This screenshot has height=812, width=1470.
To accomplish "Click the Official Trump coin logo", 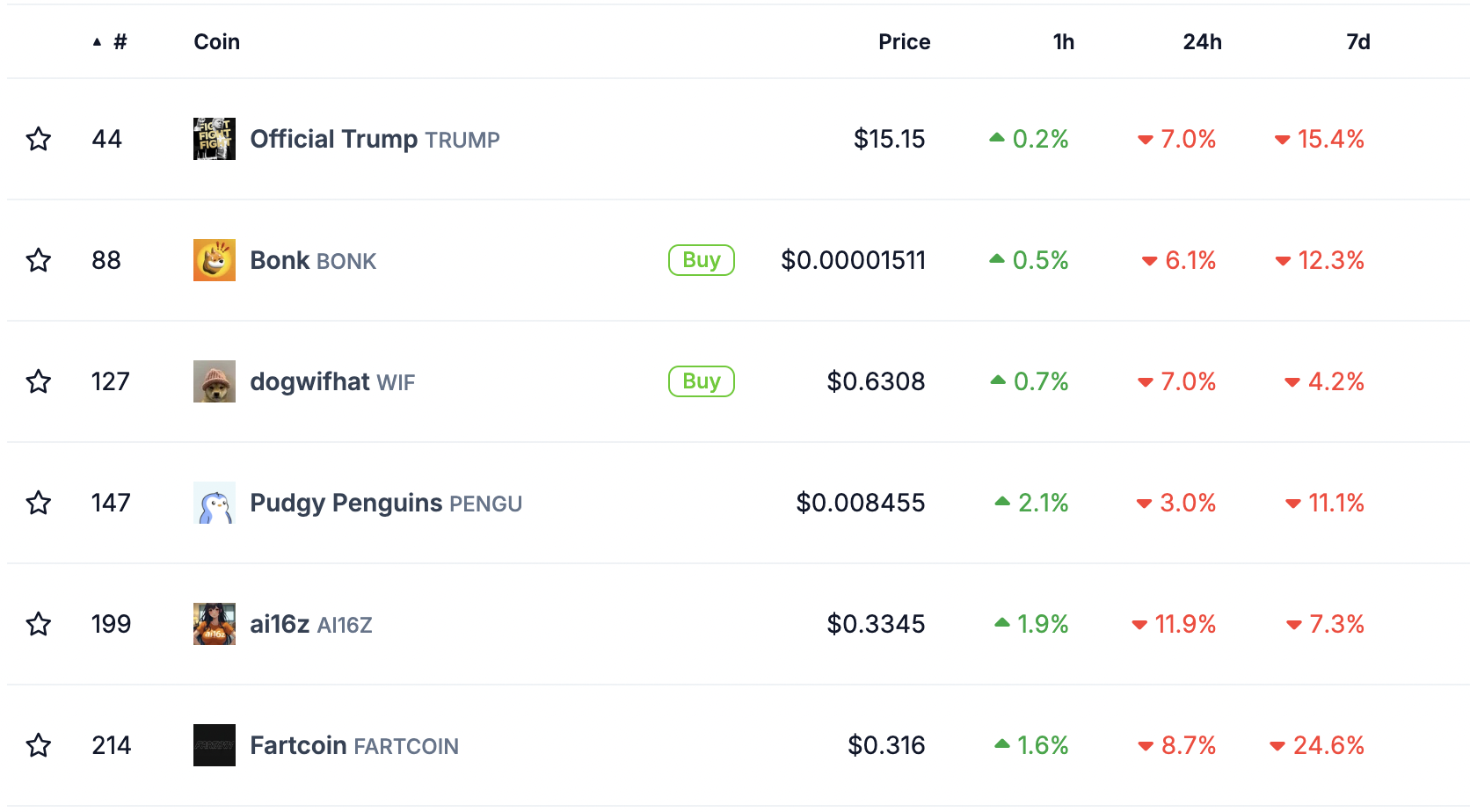I will pos(214,139).
